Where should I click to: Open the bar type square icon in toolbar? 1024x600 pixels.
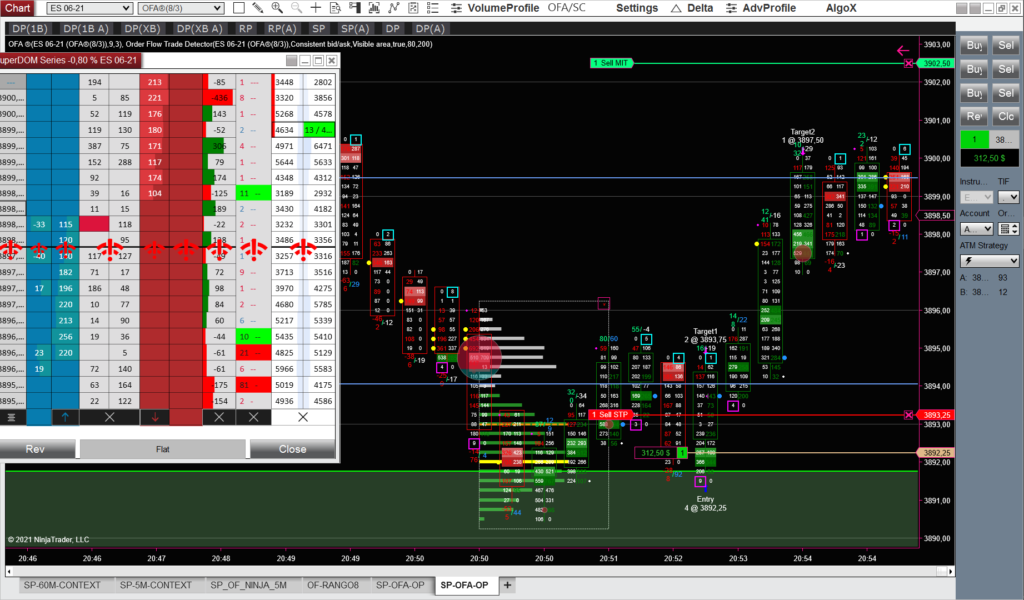click(239, 8)
